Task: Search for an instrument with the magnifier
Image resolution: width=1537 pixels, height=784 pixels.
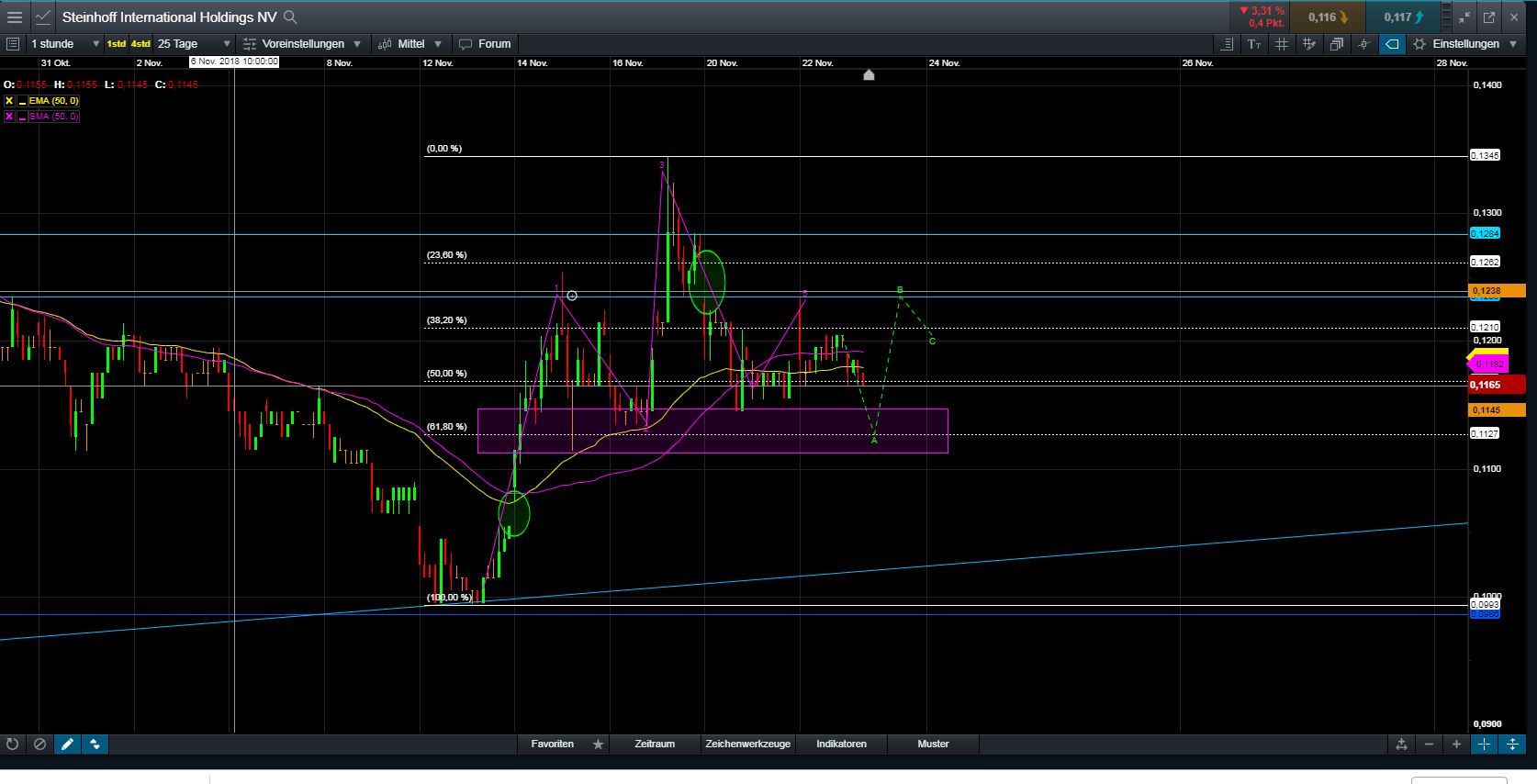Action: [x=290, y=17]
